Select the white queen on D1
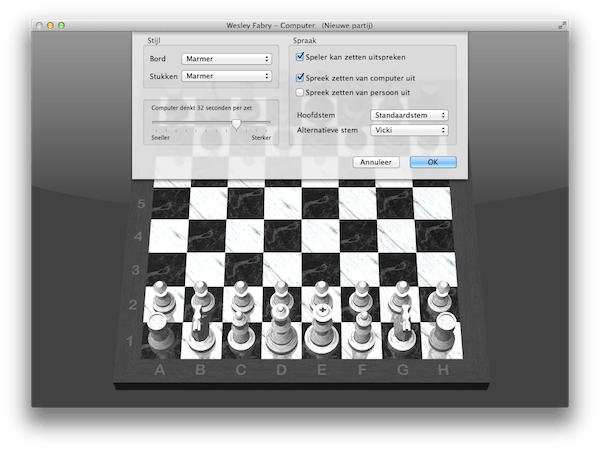The height and width of the screenshot is (451, 600). pyautogui.click(x=281, y=330)
